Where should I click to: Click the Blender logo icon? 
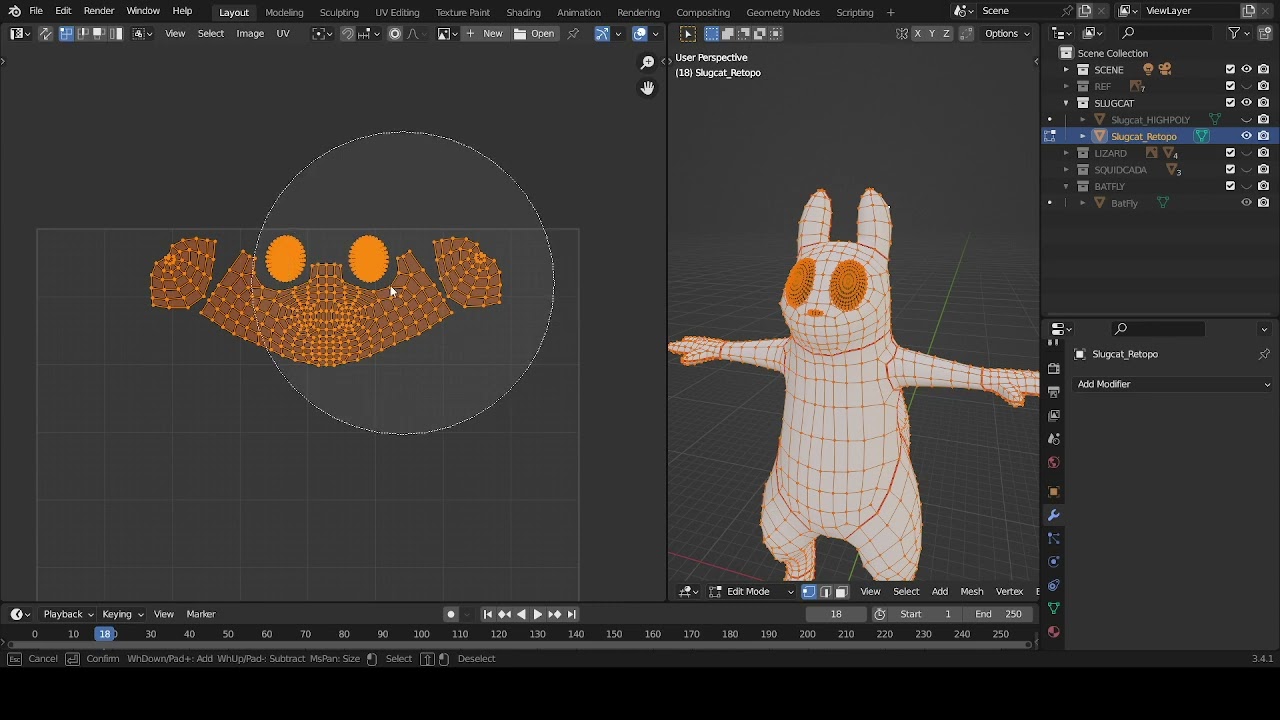point(14,11)
